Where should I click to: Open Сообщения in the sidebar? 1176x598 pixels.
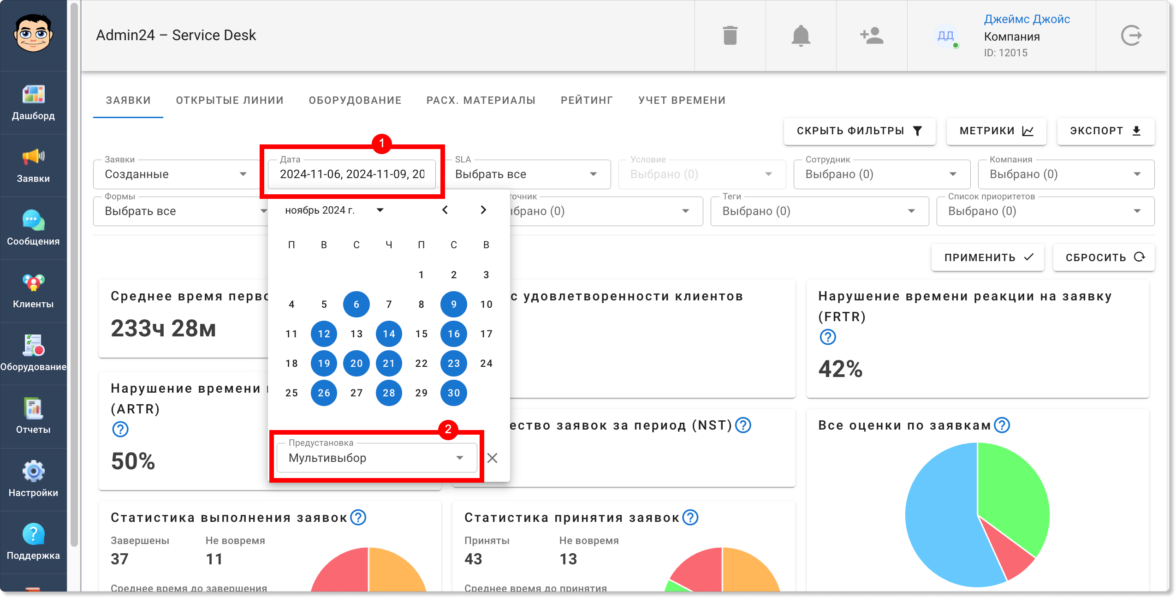tap(33, 229)
